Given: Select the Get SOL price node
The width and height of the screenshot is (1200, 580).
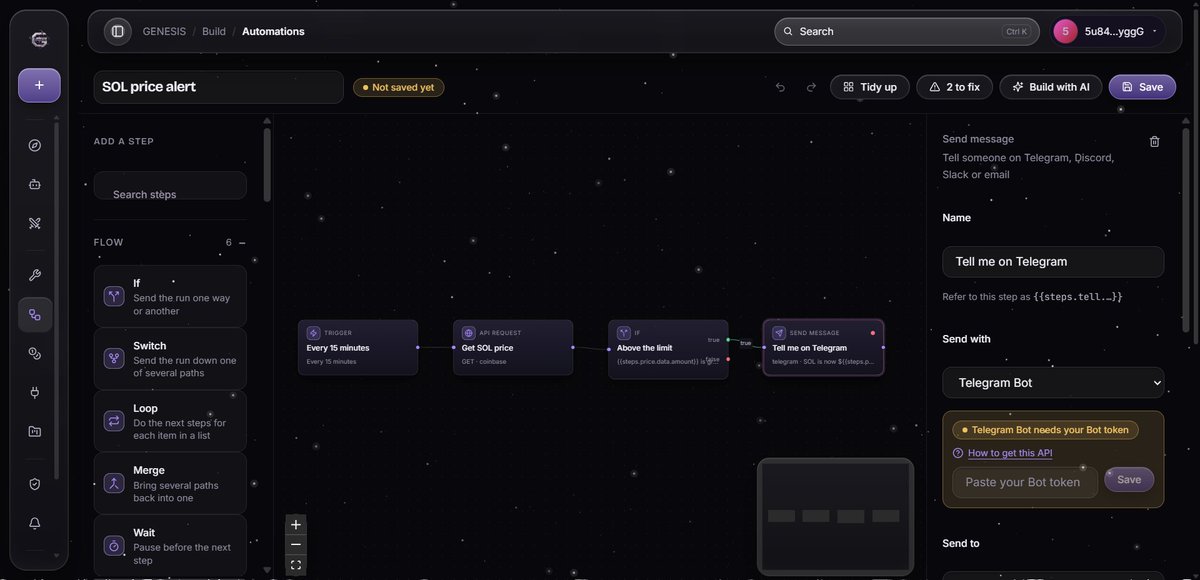Looking at the screenshot, I should pos(513,347).
